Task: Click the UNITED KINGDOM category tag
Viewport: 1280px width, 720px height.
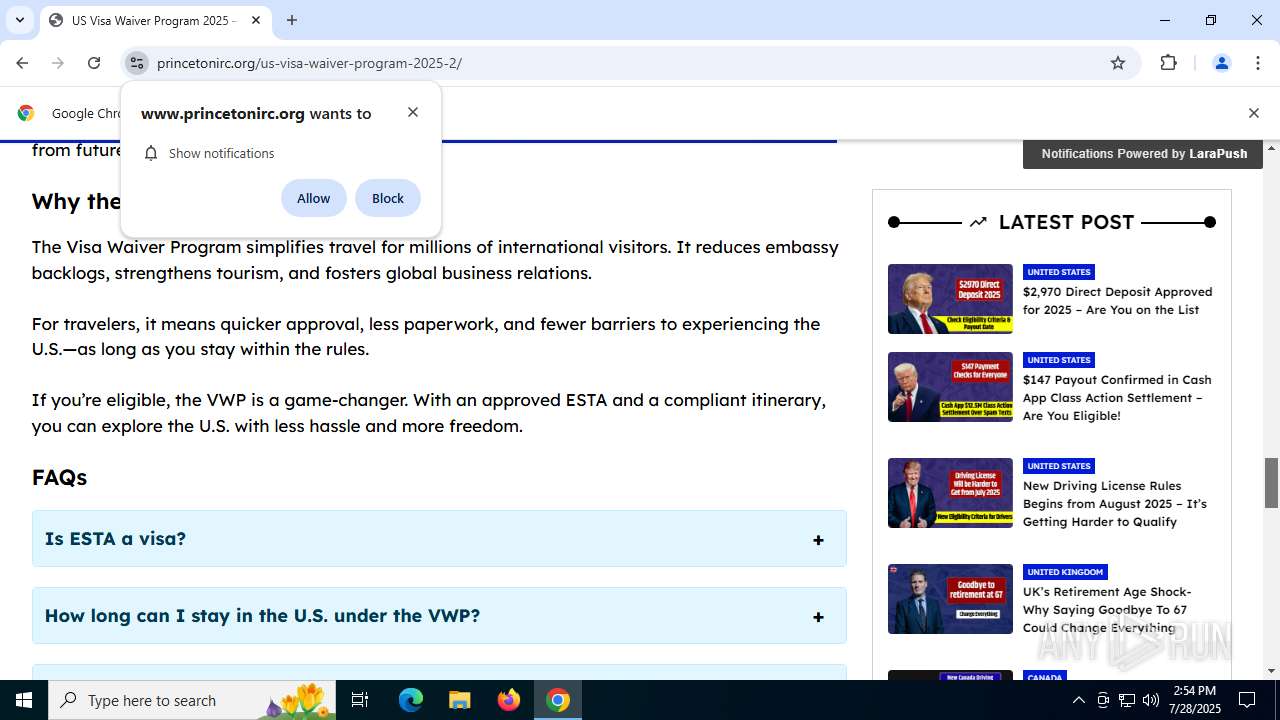Action: (1065, 572)
